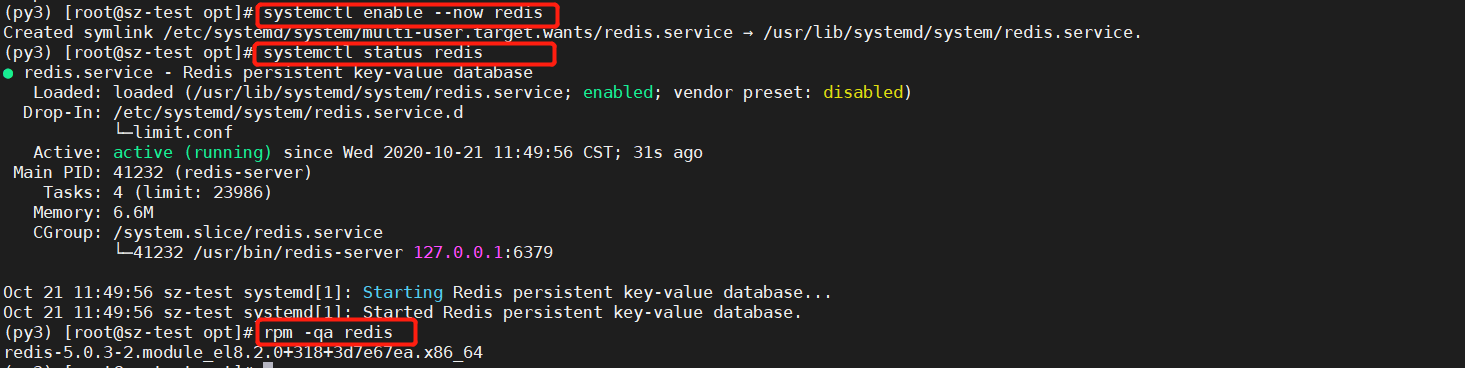Select the 'systemctl status redis' command text
Screen dimensions: 1465x368
coord(373,52)
